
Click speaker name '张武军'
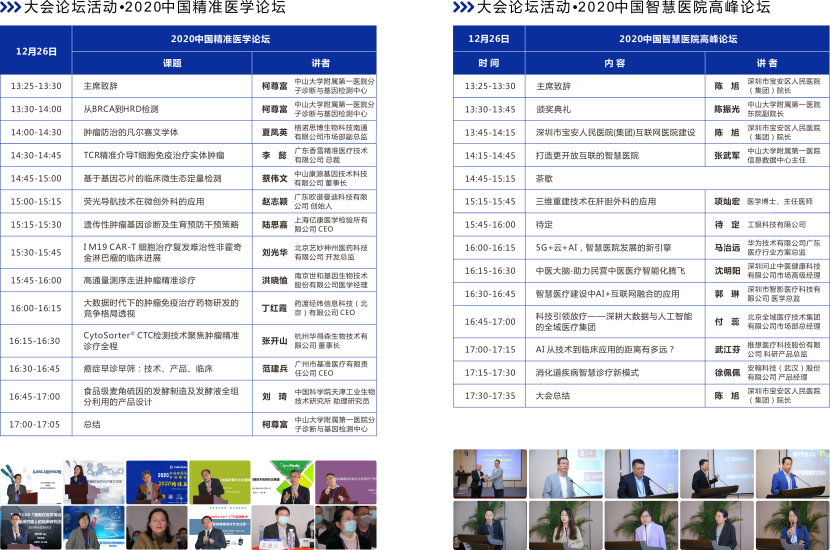[x=727, y=155]
